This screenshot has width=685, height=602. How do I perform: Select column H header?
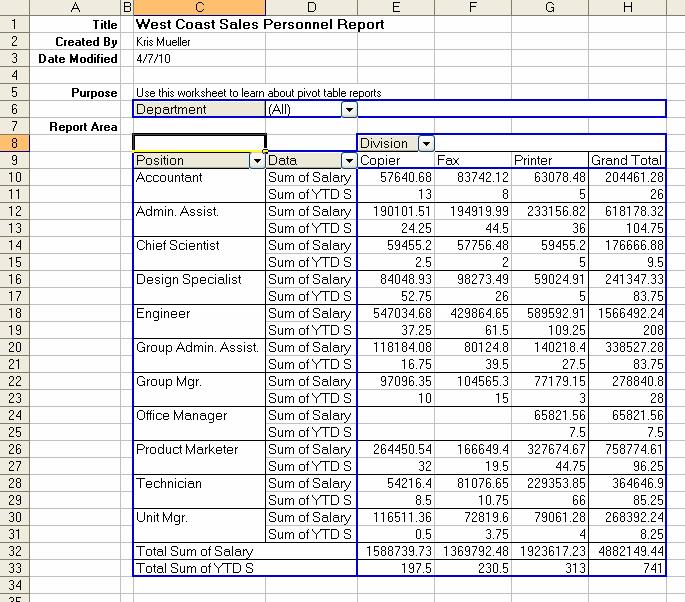tap(627, 7)
